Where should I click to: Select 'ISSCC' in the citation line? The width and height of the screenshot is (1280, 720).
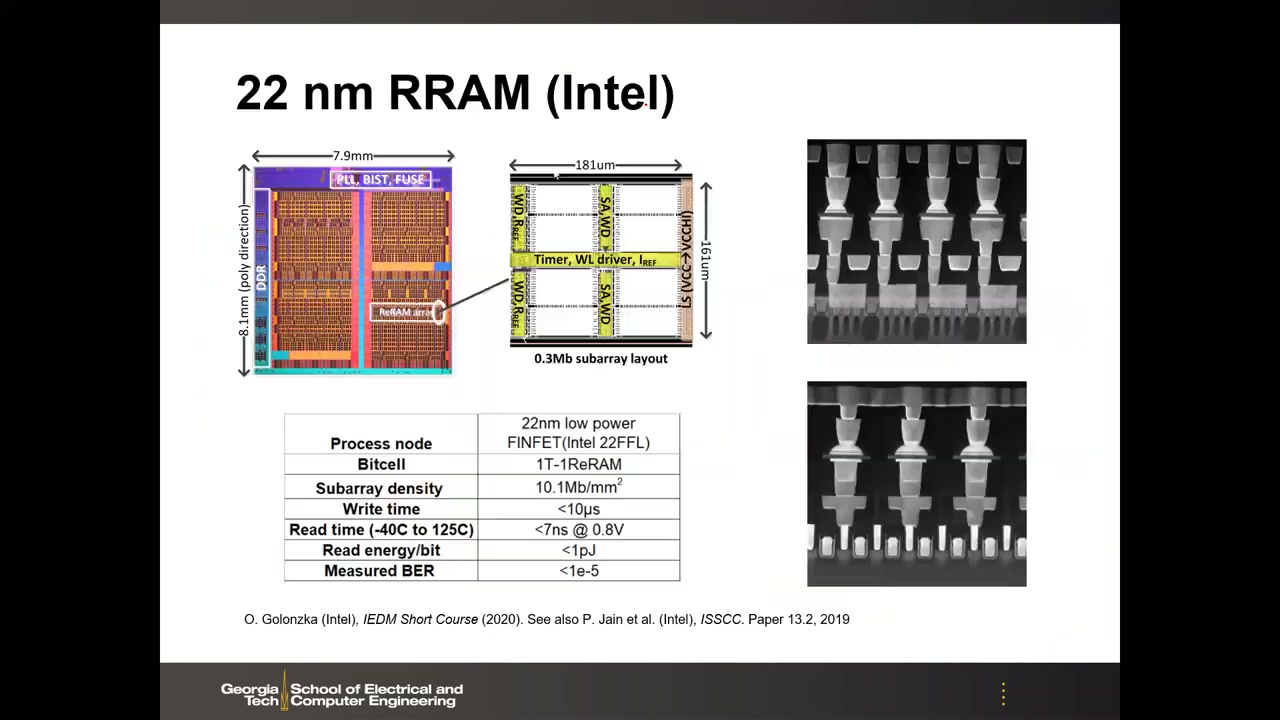pos(722,620)
